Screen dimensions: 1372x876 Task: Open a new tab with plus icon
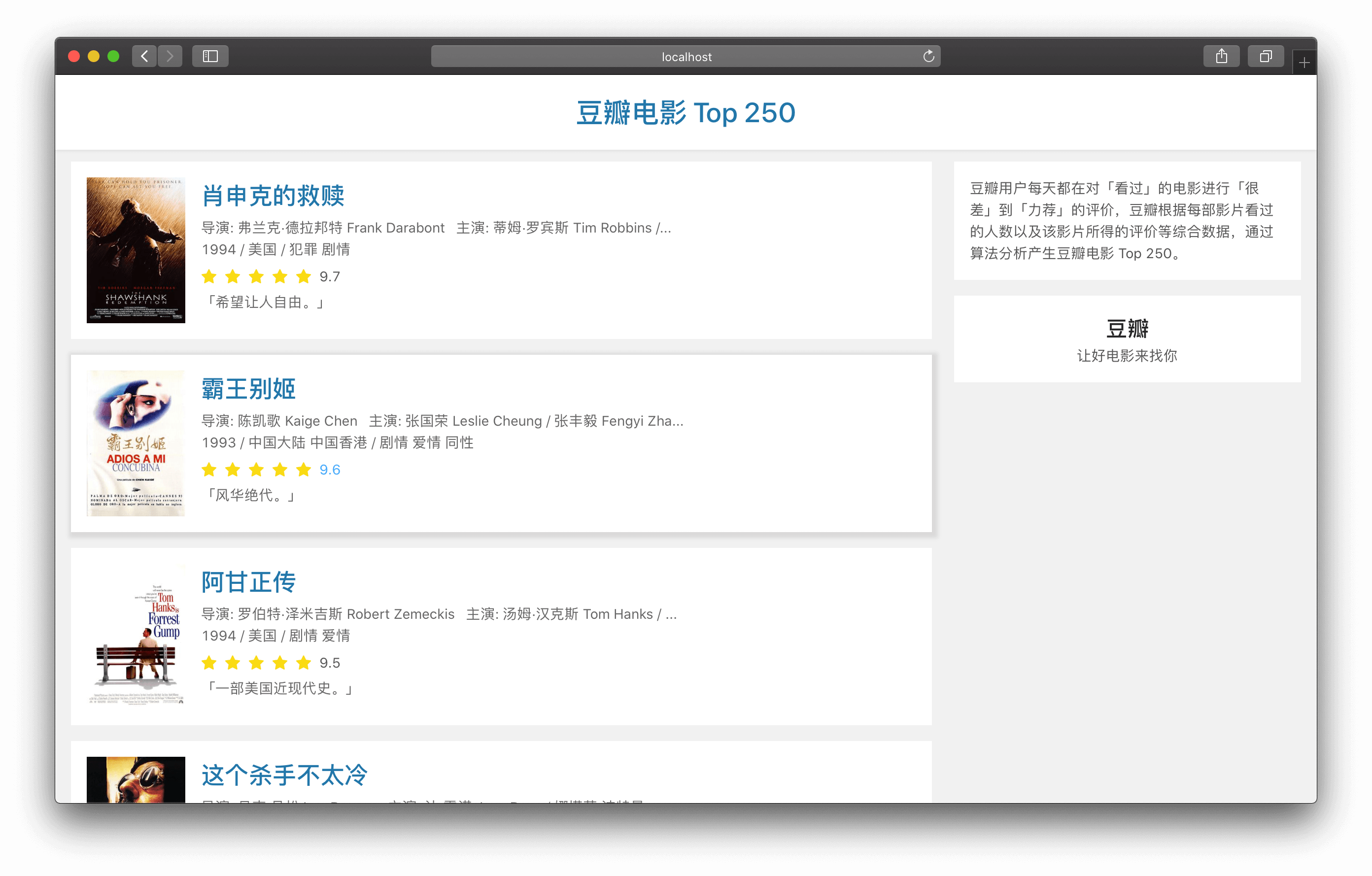[x=1304, y=63]
